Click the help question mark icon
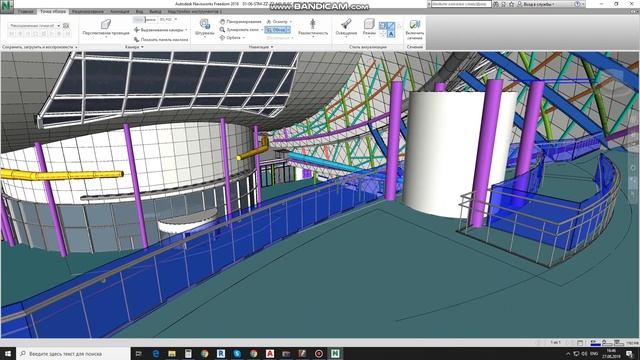The image size is (640, 360). (x=577, y=4)
